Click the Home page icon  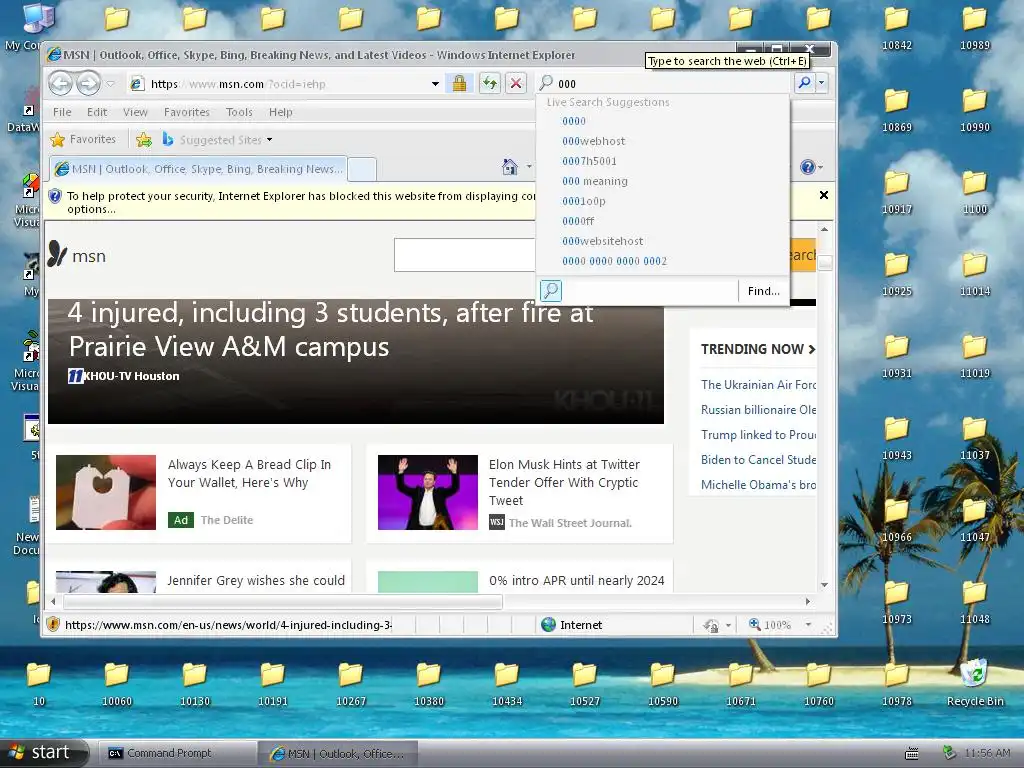[x=509, y=167]
